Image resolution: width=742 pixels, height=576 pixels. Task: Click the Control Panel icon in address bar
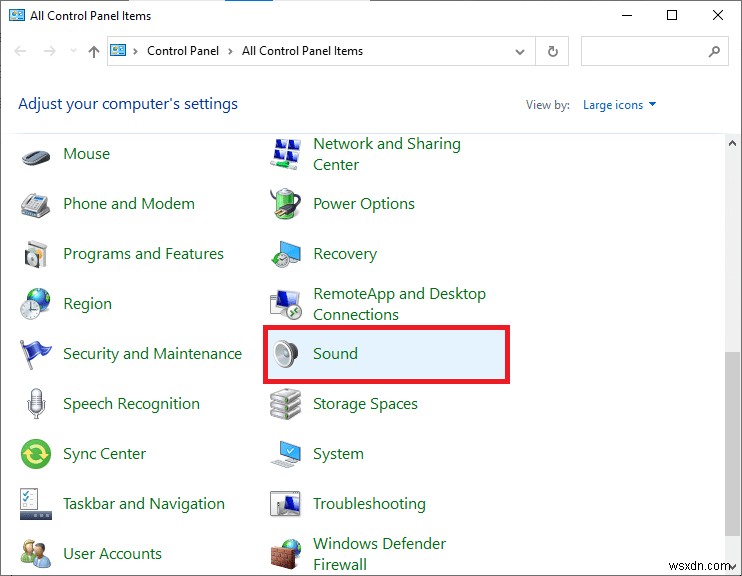pyautogui.click(x=118, y=50)
